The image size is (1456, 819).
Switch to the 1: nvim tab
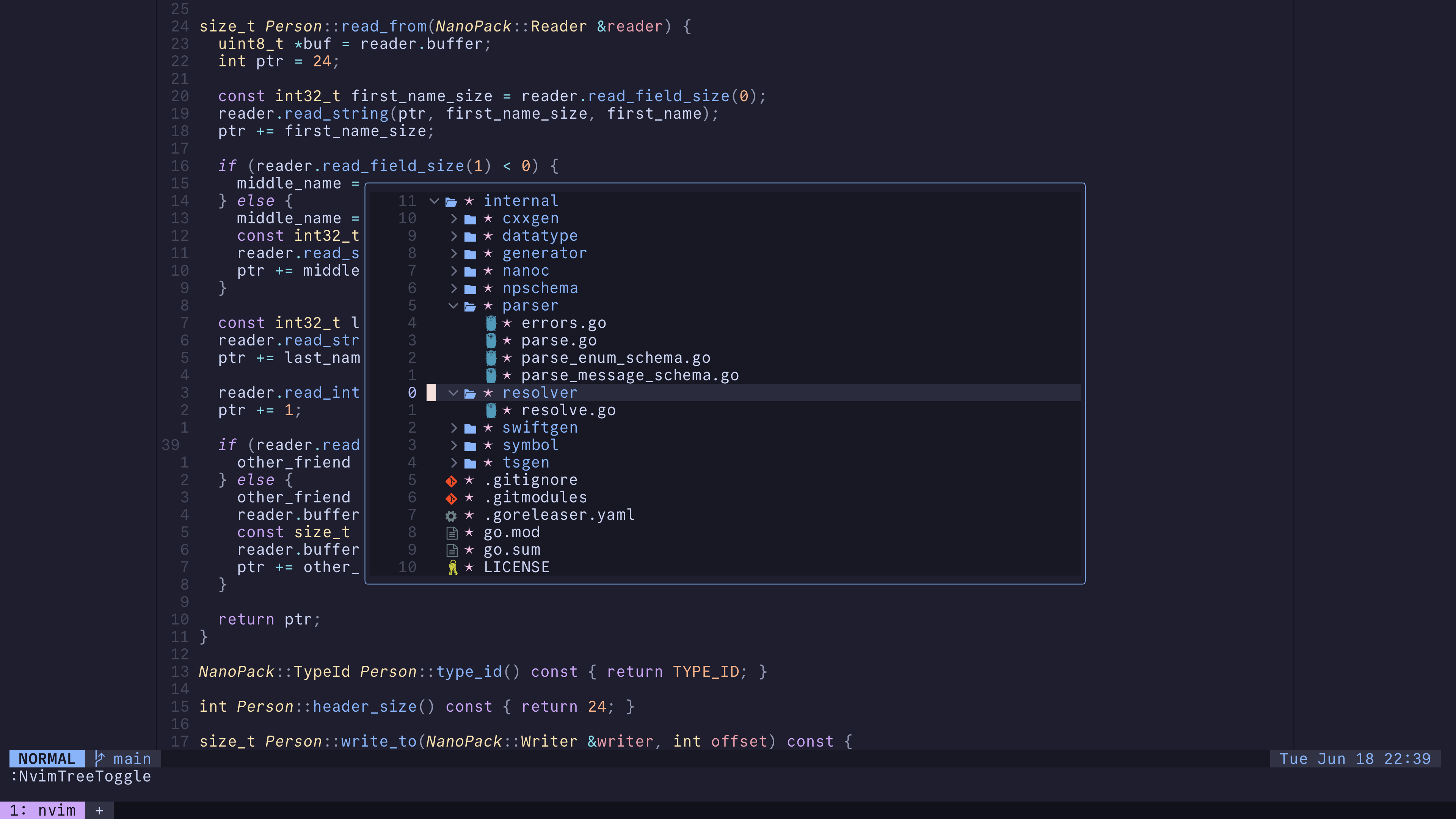tap(43, 810)
